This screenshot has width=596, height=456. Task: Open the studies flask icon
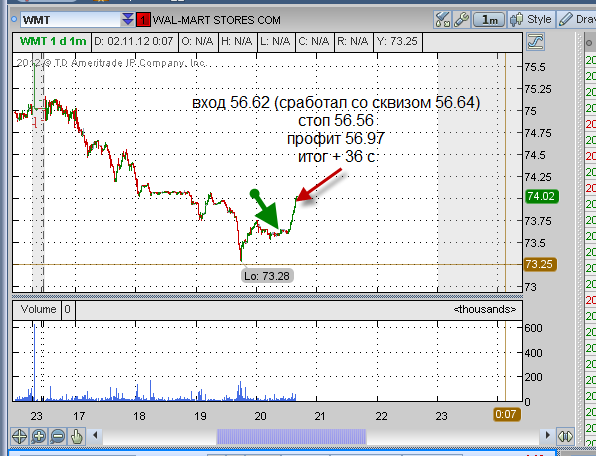click(x=442, y=19)
